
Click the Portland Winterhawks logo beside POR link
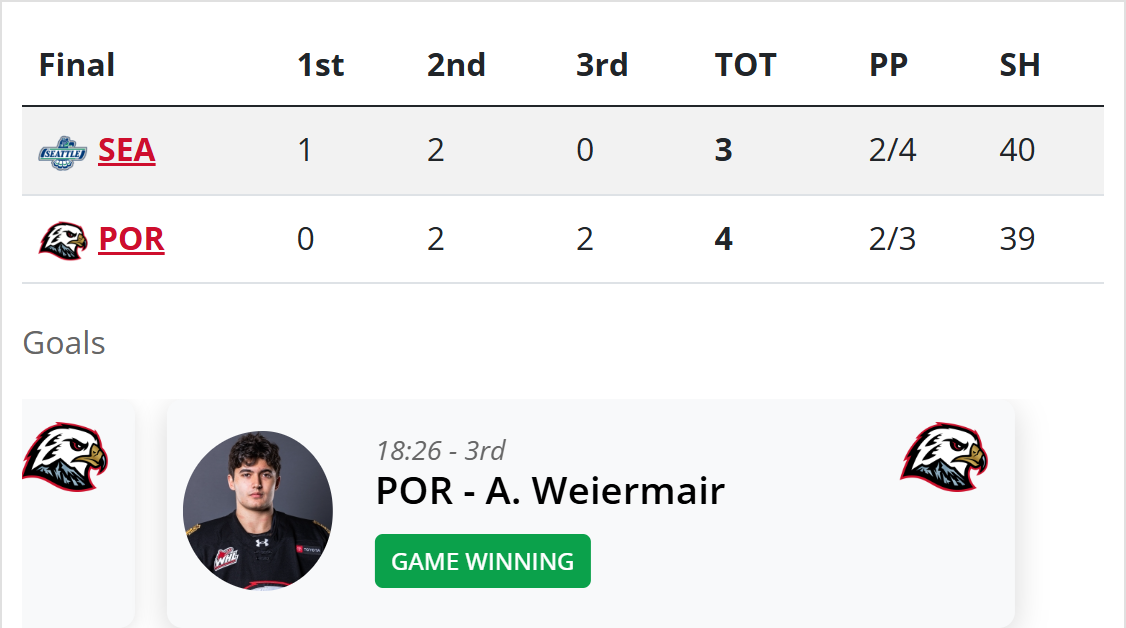63,240
